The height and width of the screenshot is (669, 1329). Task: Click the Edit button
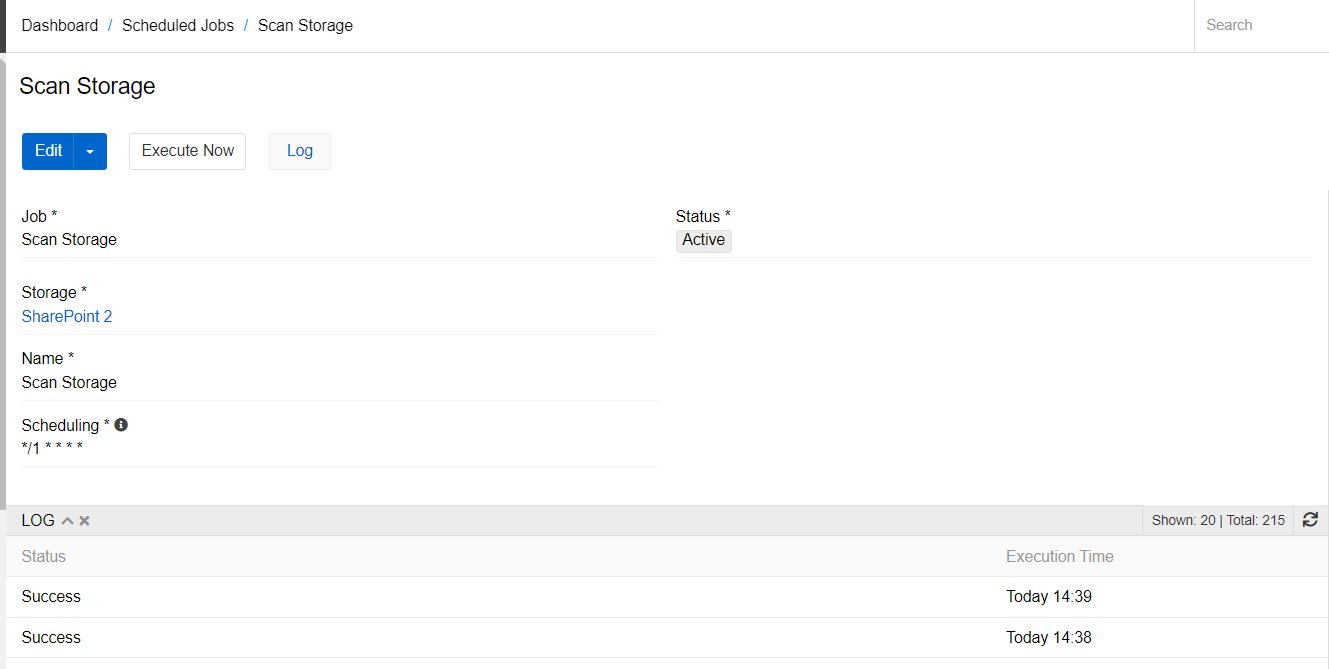[x=48, y=151]
